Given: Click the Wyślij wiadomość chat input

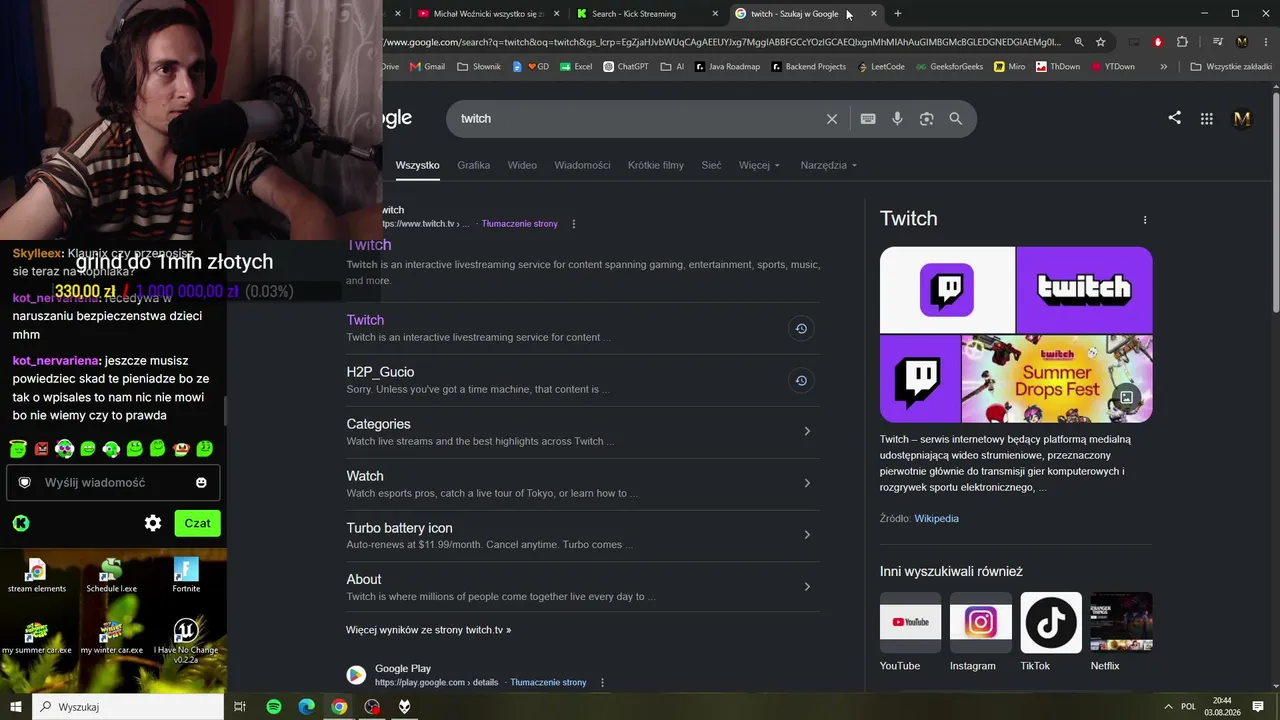Looking at the screenshot, I should (x=113, y=483).
